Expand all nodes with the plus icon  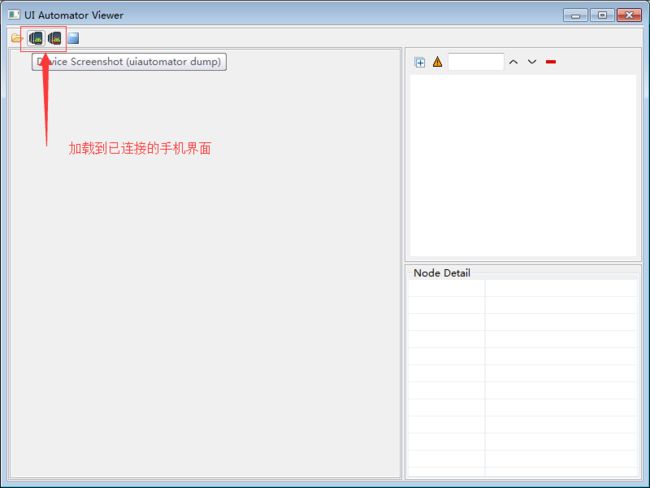pos(420,62)
